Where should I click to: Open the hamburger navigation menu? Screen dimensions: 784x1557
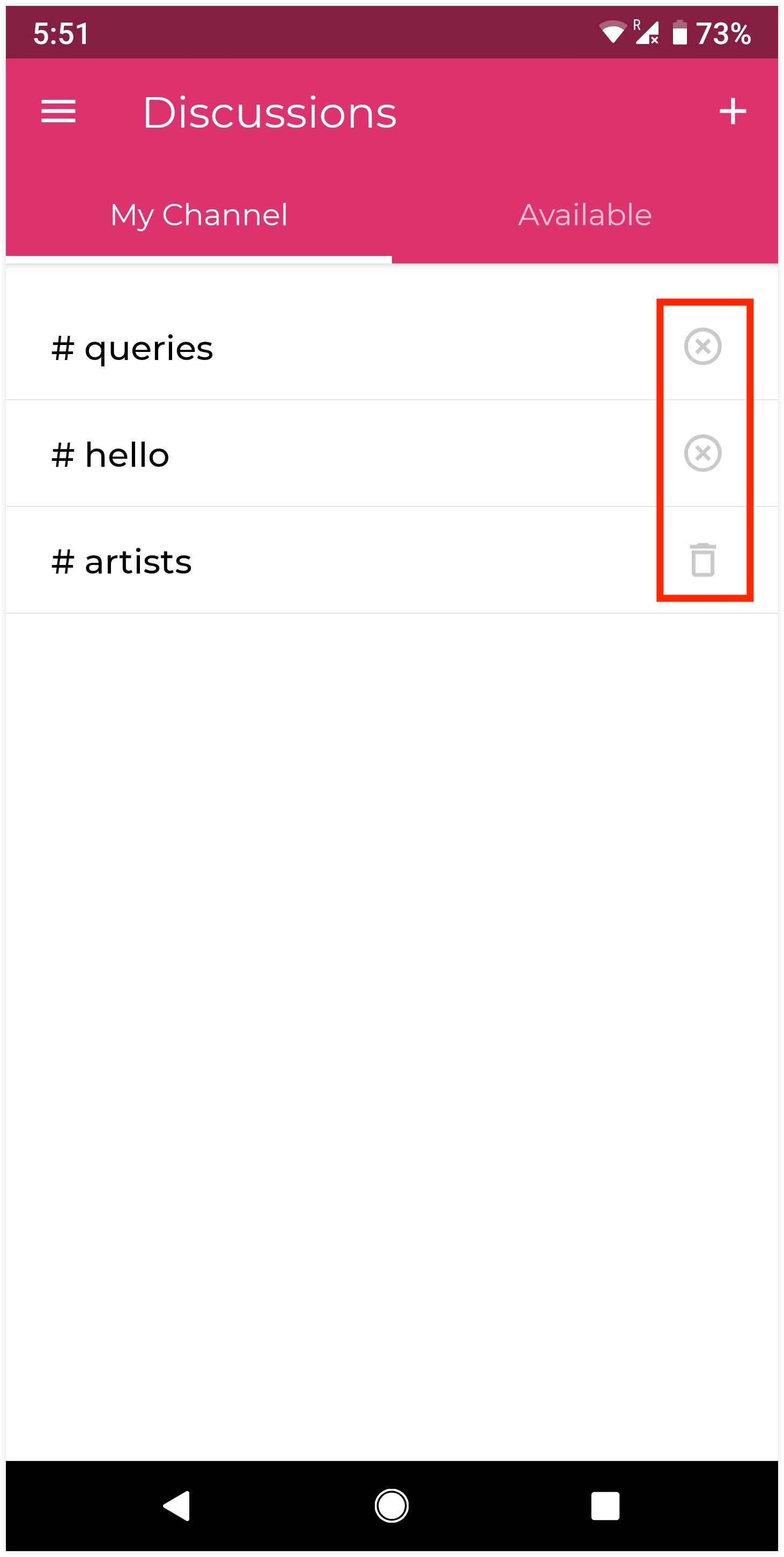click(58, 111)
